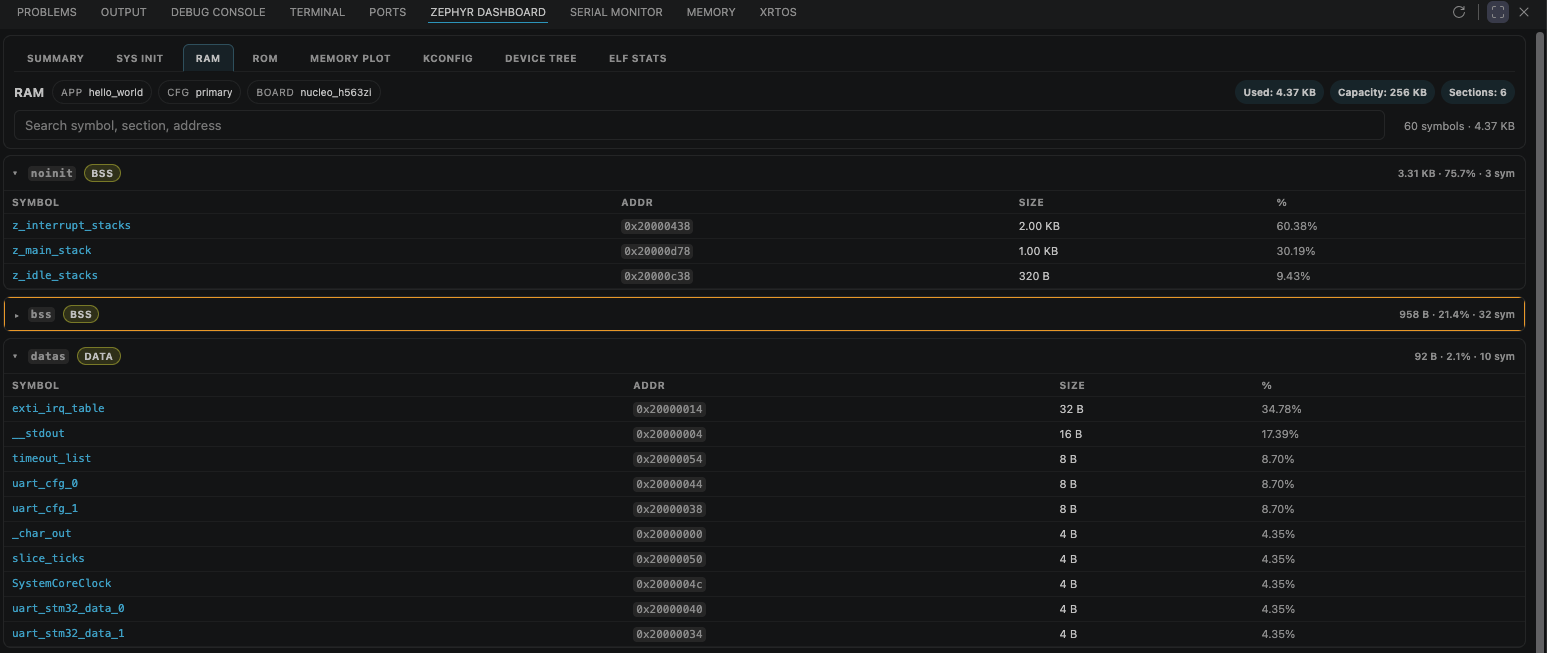
Task: Open the __stdout symbol link
Action: pos(38,433)
